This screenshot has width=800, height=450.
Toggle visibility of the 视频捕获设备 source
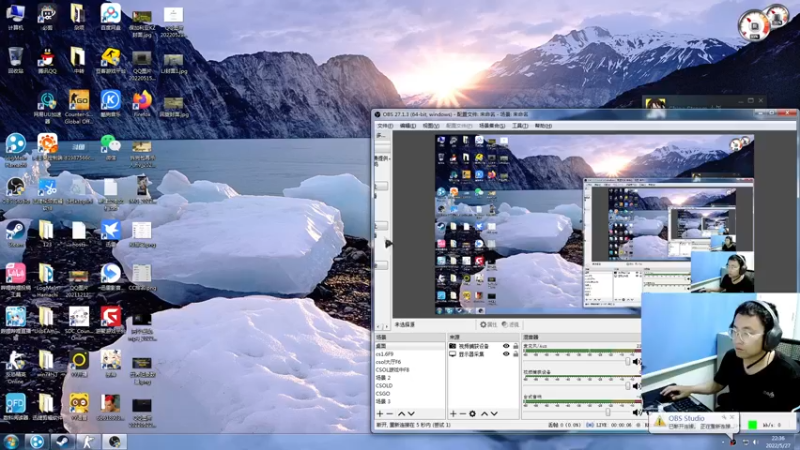[x=506, y=346]
